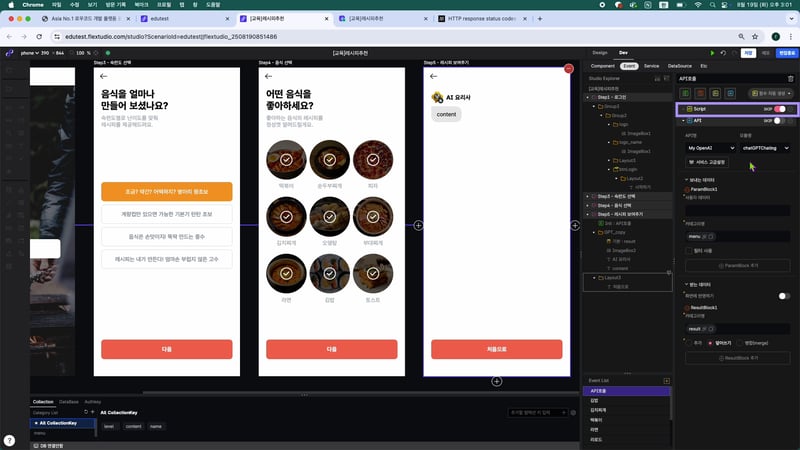Toggle the Script SKIP switch
The height and width of the screenshot is (450, 800).
[779, 108]
